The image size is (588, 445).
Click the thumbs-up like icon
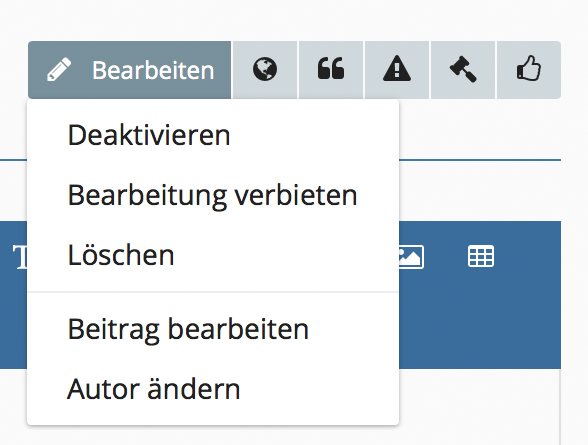pyautogui.click(x=529, y=70)
